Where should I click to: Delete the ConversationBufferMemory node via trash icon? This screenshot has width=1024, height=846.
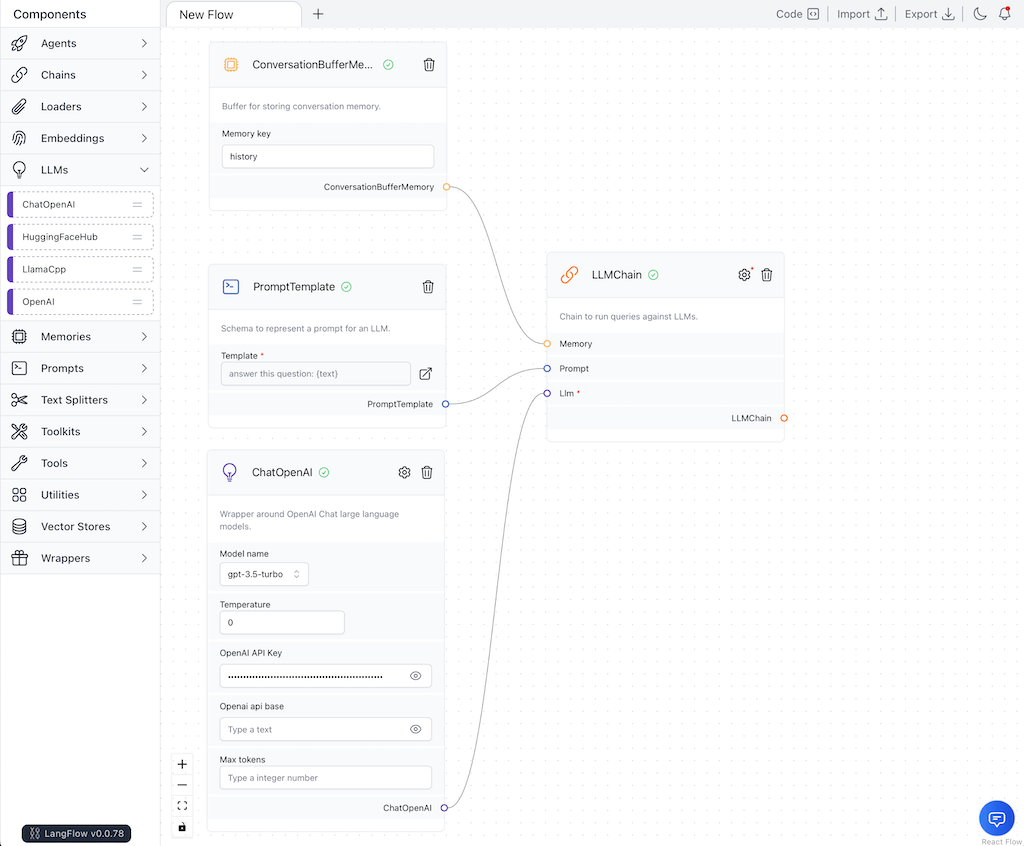point(429,65)
